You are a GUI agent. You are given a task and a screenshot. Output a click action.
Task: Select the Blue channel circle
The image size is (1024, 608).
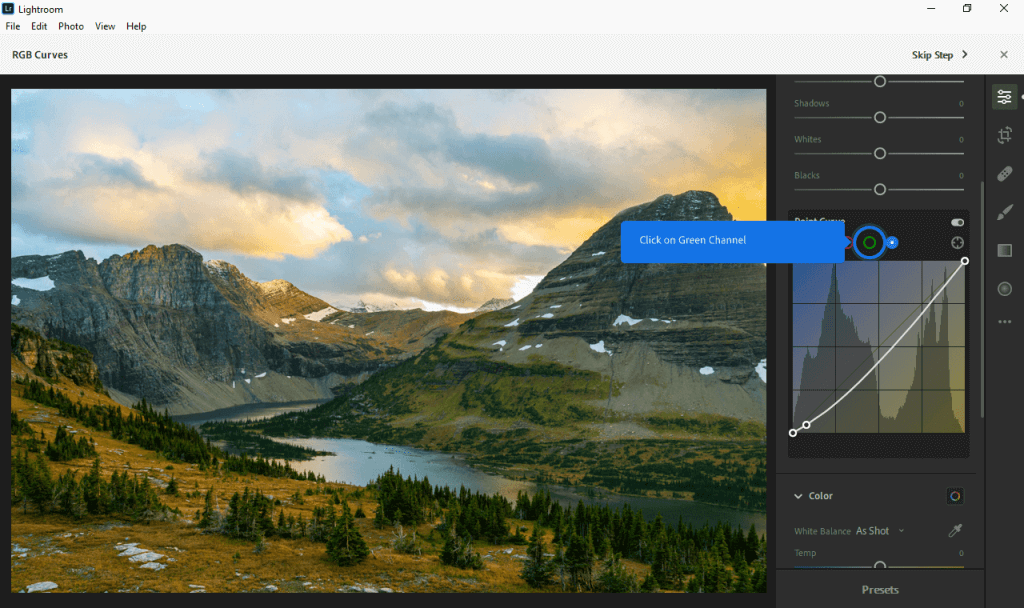(x=892, y=243)
